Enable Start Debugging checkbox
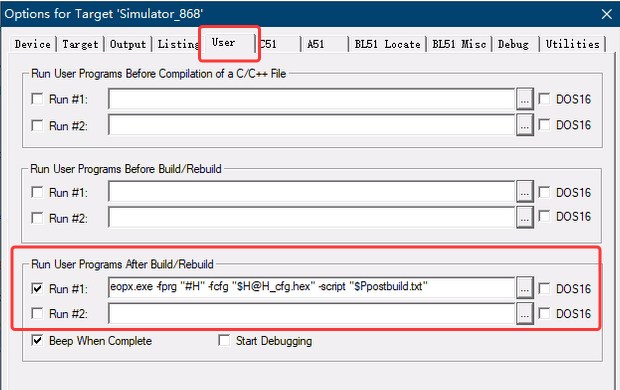 (224, 340)
